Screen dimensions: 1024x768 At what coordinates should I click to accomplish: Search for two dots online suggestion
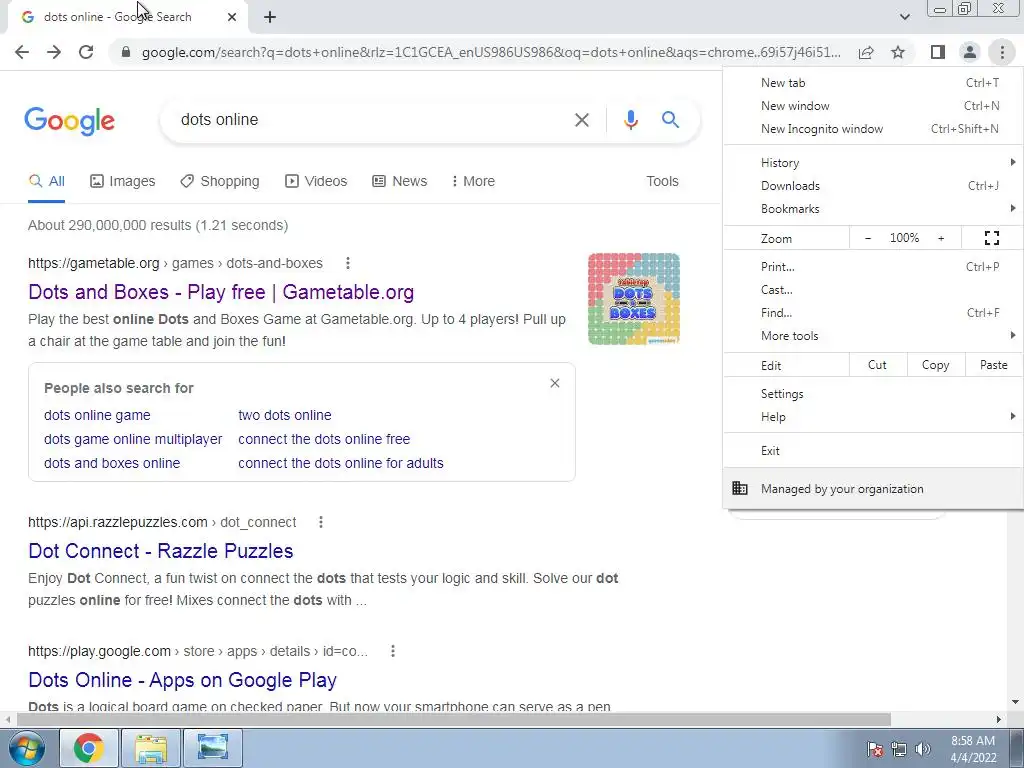point(285,415)
